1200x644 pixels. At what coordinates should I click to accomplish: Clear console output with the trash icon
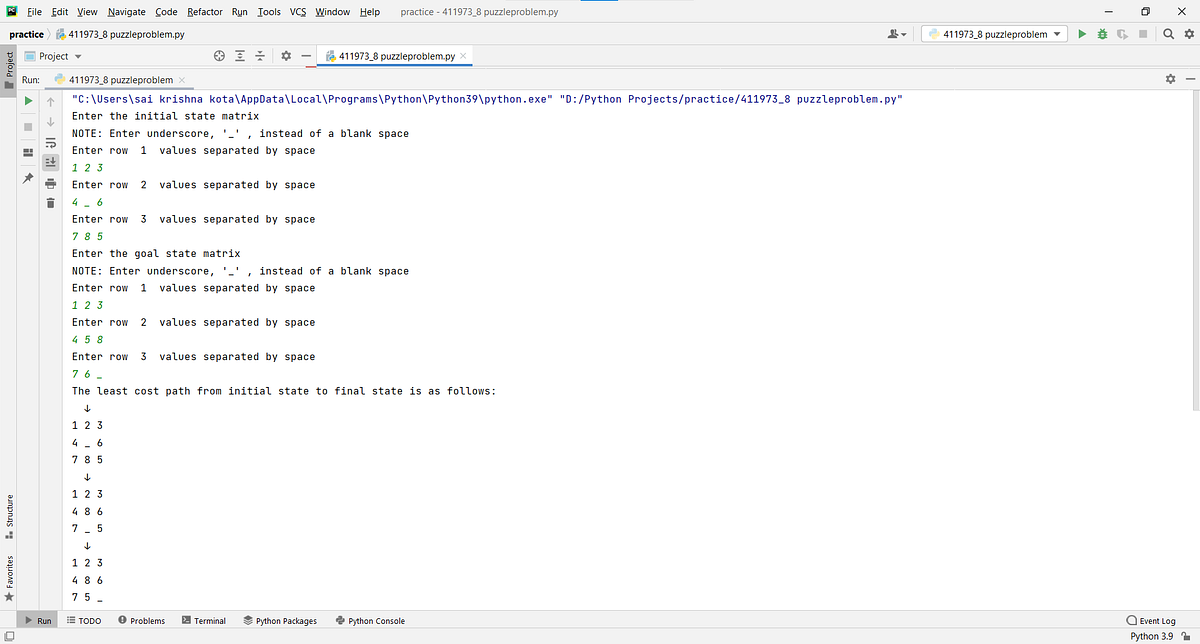tap(51, 204)
